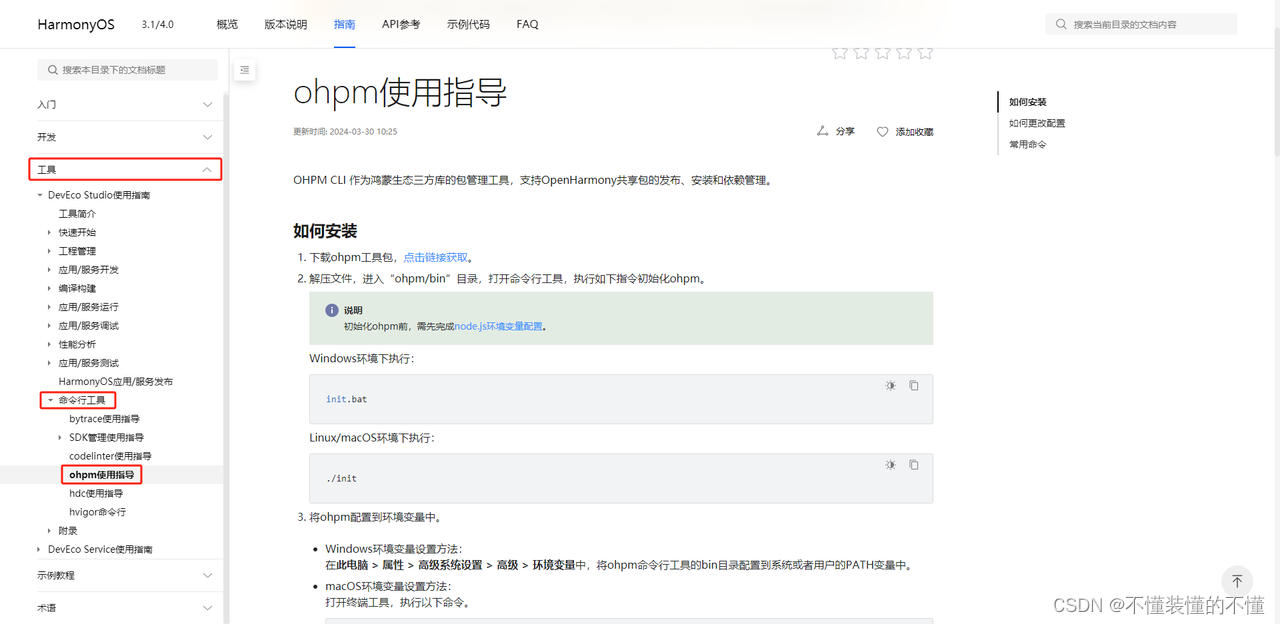The height and width of the screenshot is (624, 1280).
Task: Copy the init.bat code block
Action: tap(914, 386)
